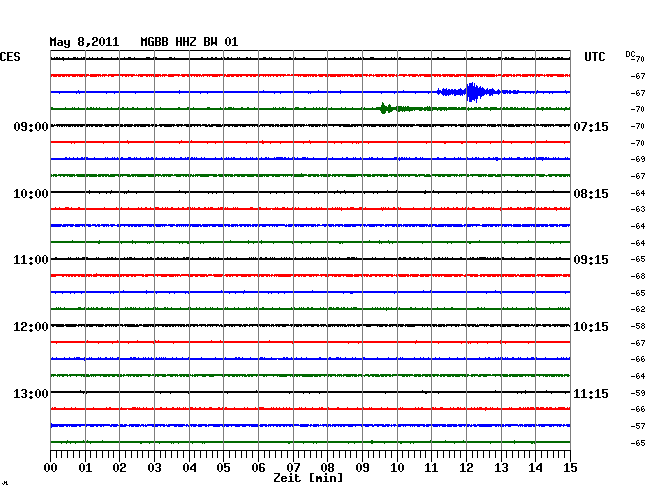Screen dimensions: 650x494
Task: Click the "08:15" UTC time label
Action: (591, 194)
